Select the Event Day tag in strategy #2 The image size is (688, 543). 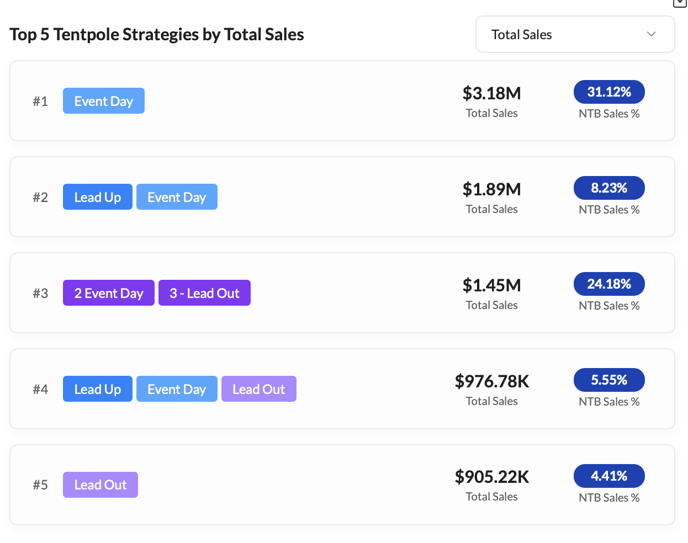177,197
